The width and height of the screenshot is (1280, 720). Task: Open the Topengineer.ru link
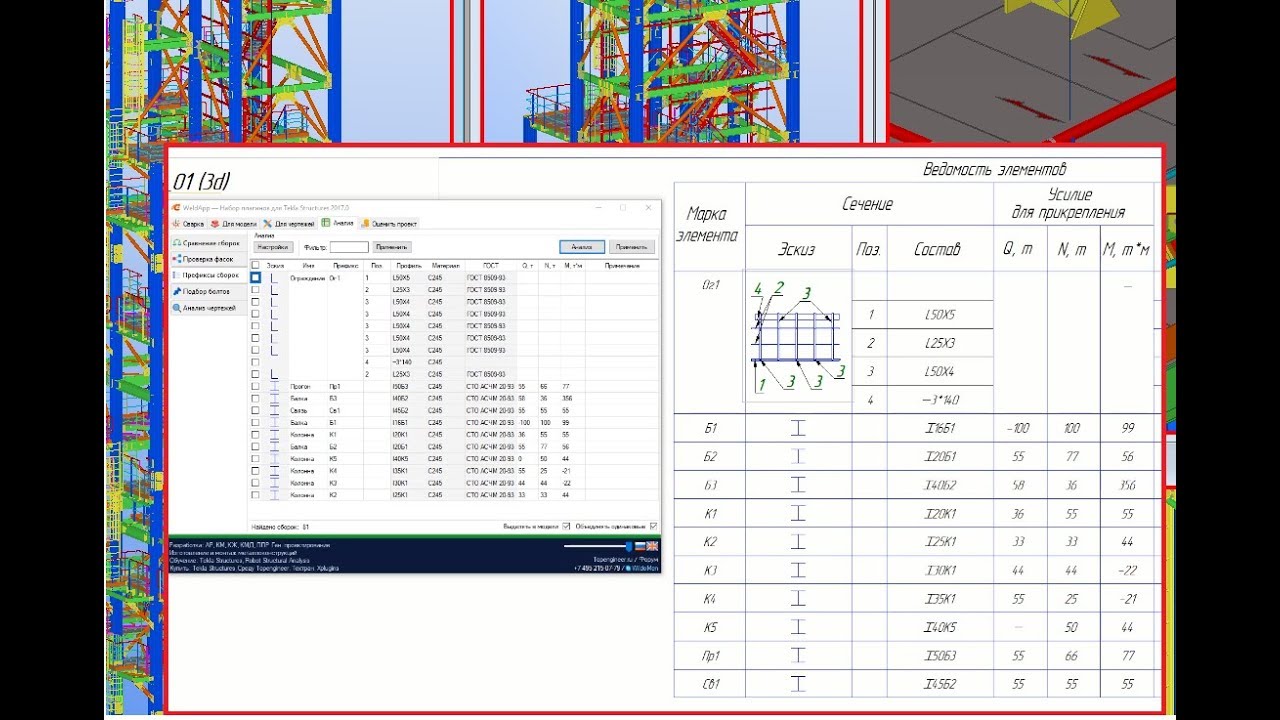(614, 559)
